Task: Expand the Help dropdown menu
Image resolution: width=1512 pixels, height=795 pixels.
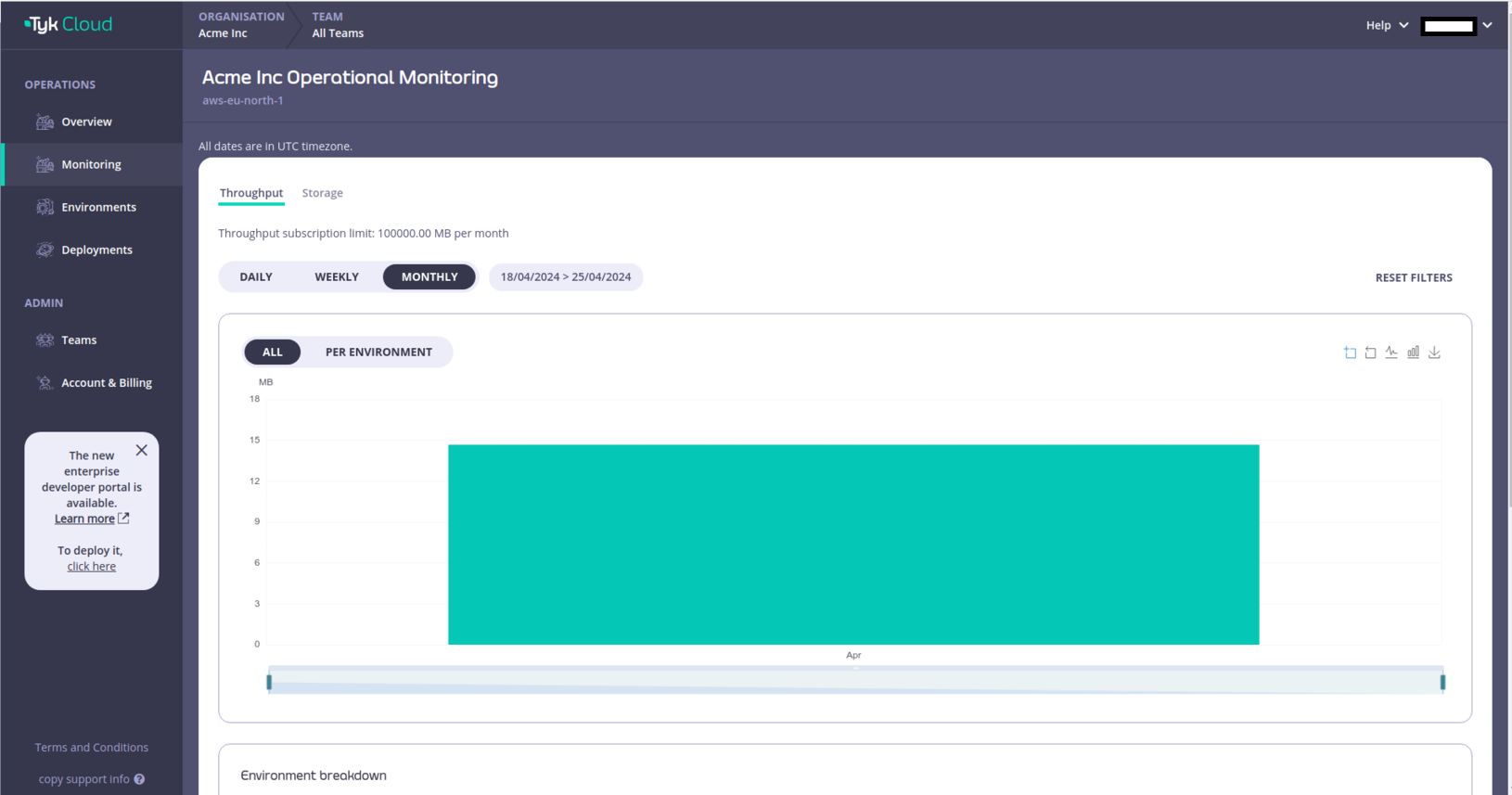Action: (1386, 25)
